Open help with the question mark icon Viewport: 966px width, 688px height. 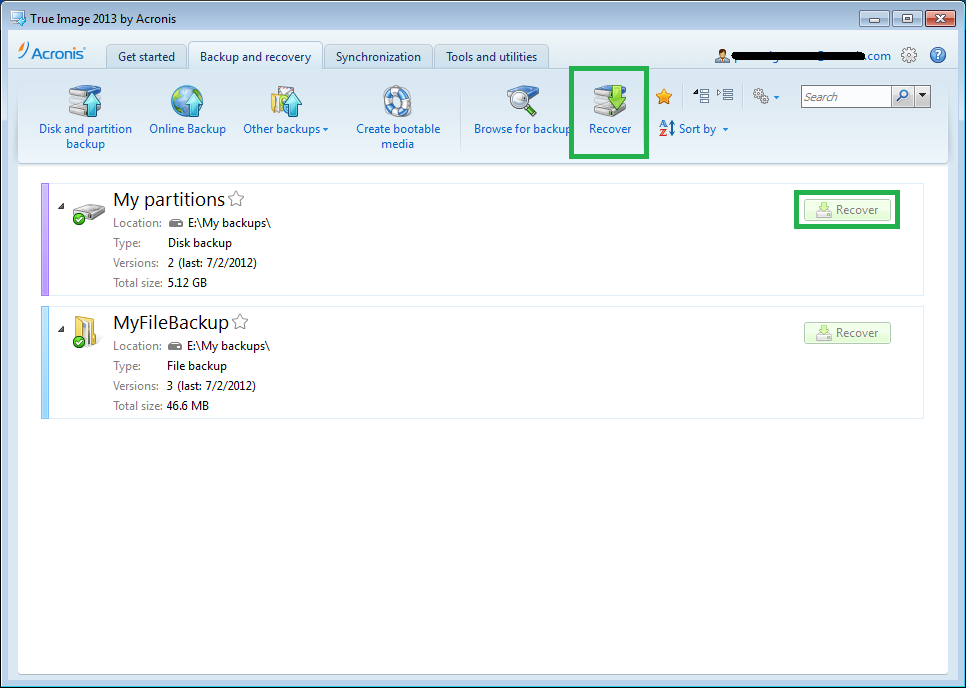tap(937, 56)
